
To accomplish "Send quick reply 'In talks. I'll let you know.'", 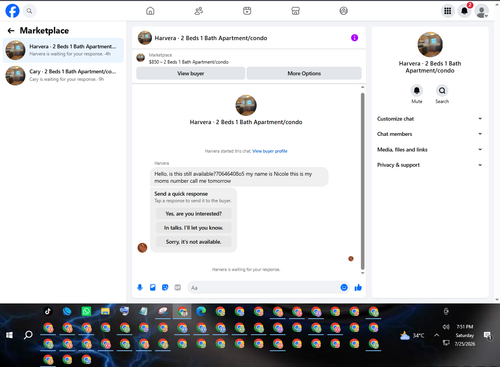I will click(x=194, y=228).
